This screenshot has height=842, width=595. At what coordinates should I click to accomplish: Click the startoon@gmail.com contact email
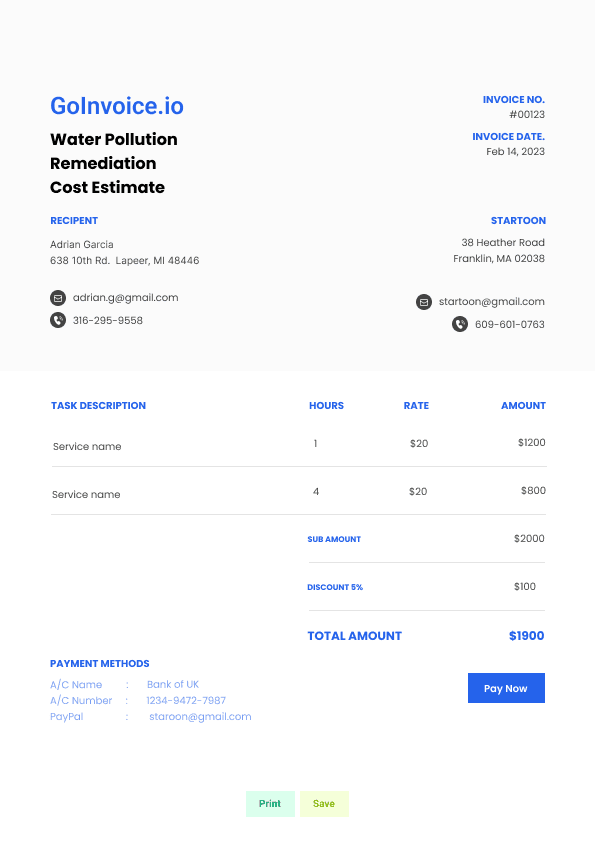(x=491, y=302)
